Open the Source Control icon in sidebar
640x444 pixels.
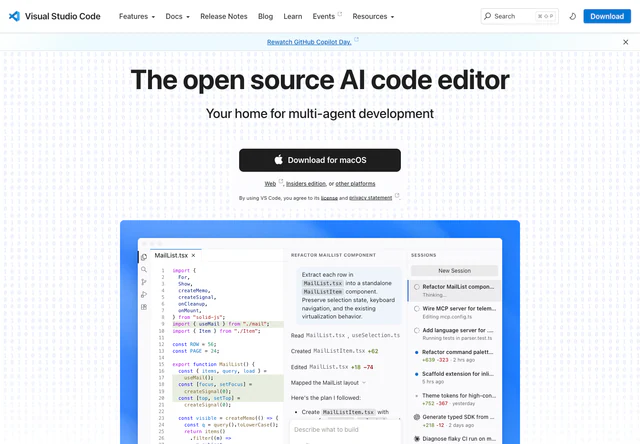pyautogui.click(x=144, y=282)
